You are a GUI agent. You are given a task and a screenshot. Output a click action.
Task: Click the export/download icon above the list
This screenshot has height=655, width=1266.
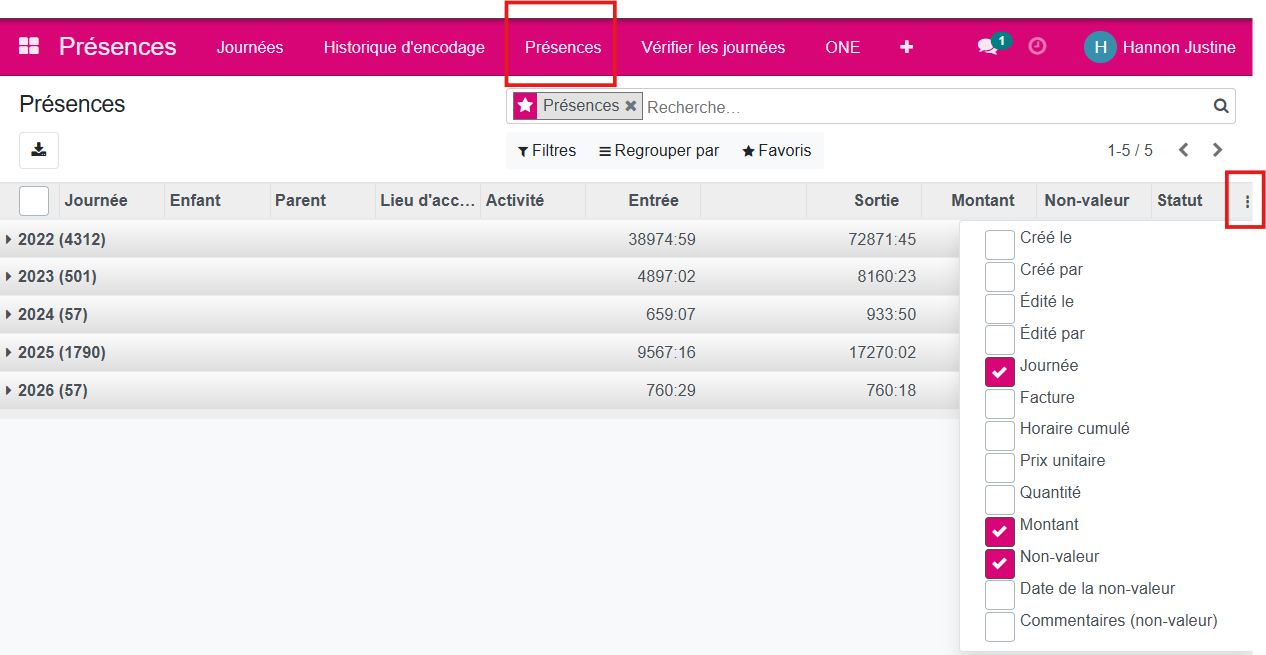coord(38,149)
